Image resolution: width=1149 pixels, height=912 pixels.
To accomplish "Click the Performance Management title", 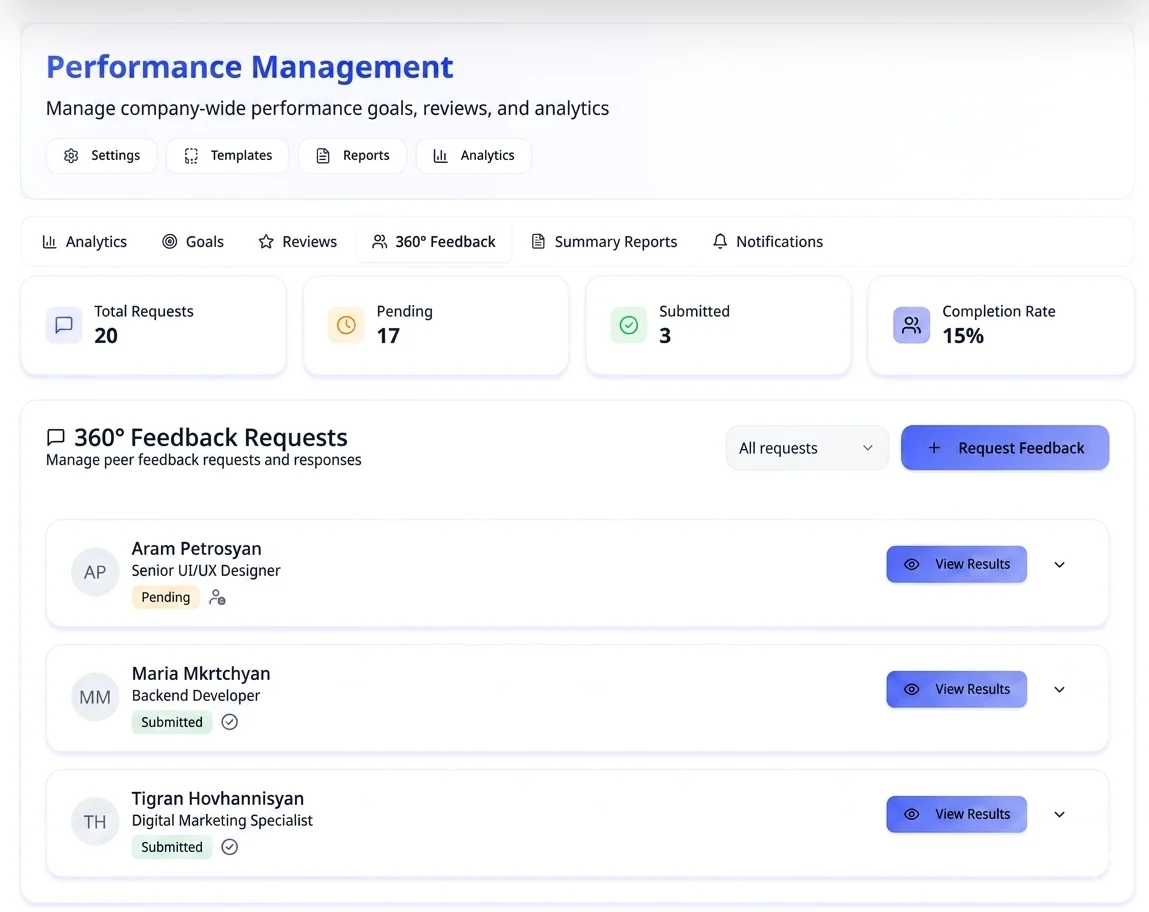I will click(x=250, y=67).
